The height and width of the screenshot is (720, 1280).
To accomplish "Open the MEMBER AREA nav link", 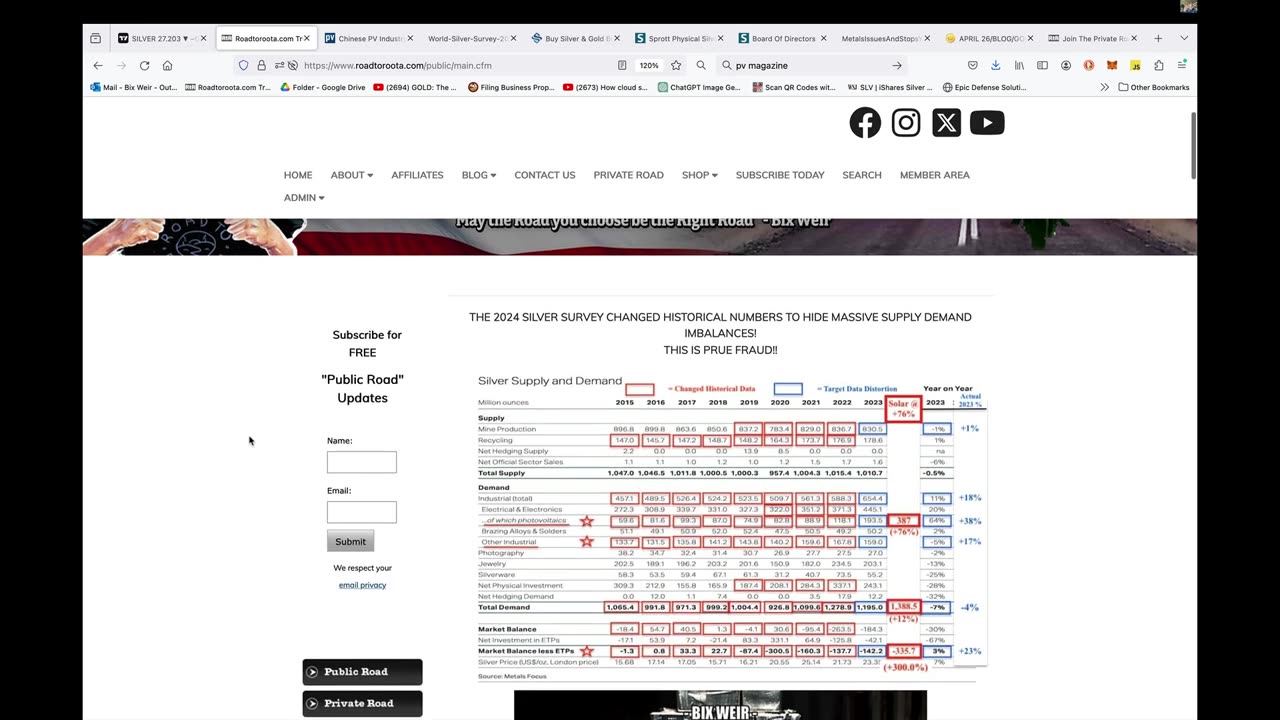I will click(x=935, y=175).
